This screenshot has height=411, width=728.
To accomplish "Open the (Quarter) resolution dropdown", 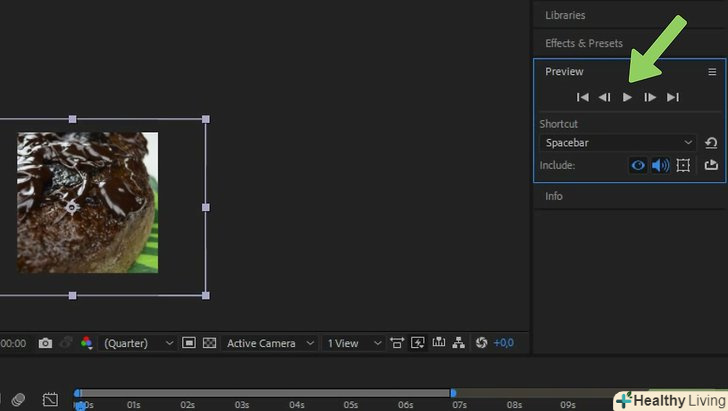I will pyautogui.click(x=138, y=343).
